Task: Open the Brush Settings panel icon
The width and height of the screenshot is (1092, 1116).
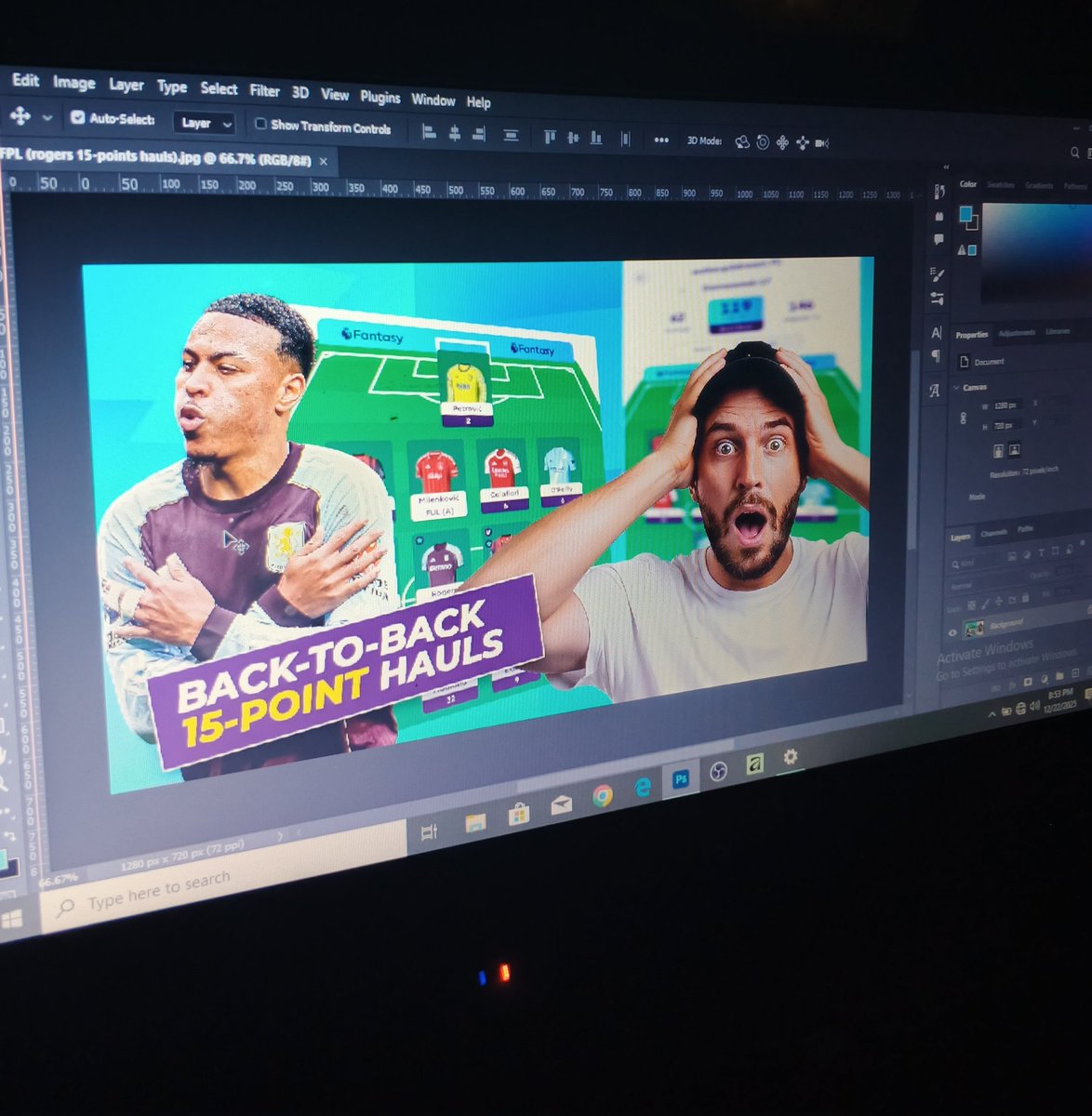Action: click(x=938, y=274)
